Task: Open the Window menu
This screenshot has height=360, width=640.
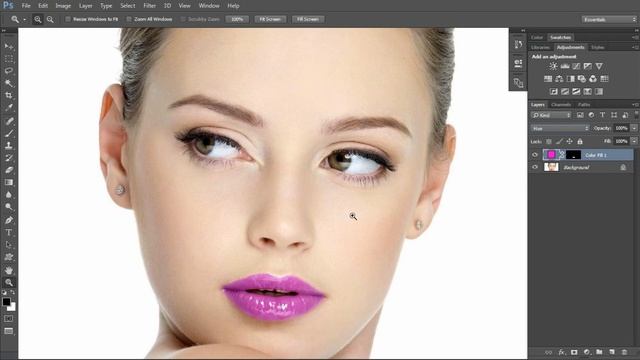Action: point(209,6)
